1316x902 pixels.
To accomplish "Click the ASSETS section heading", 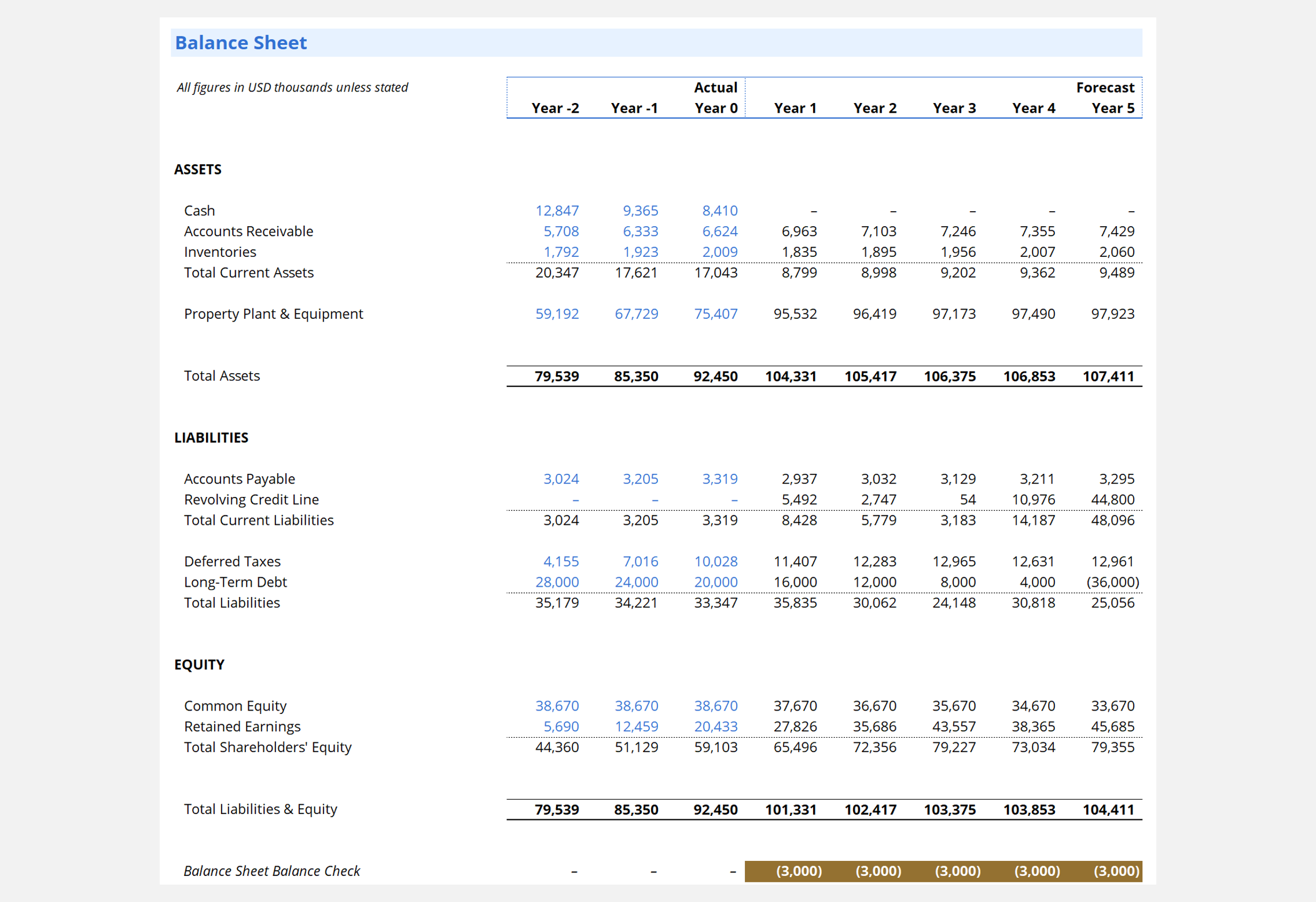I will click(198, 170).
